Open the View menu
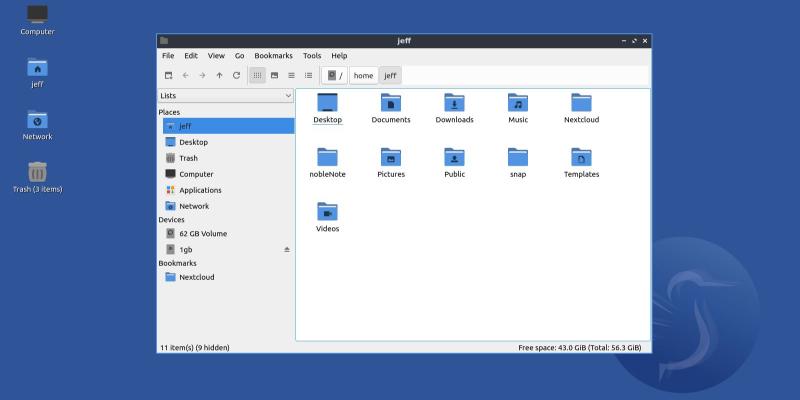This screenshot has width=800, height=400. click(x=216, y=56)
